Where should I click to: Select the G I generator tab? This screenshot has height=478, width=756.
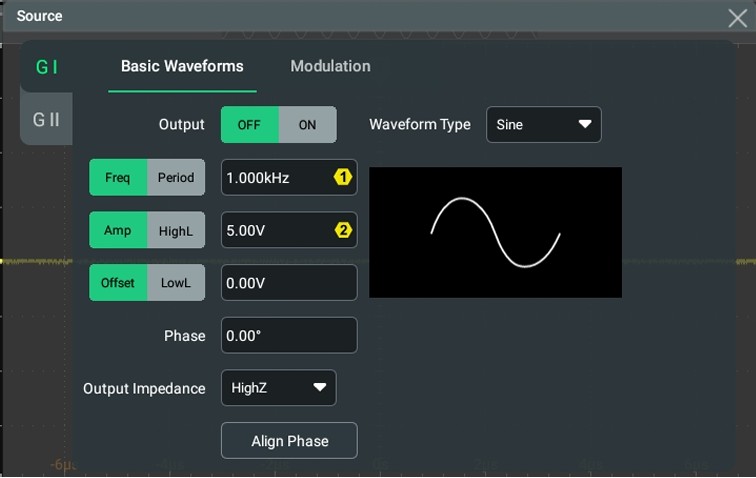[47, 68]
